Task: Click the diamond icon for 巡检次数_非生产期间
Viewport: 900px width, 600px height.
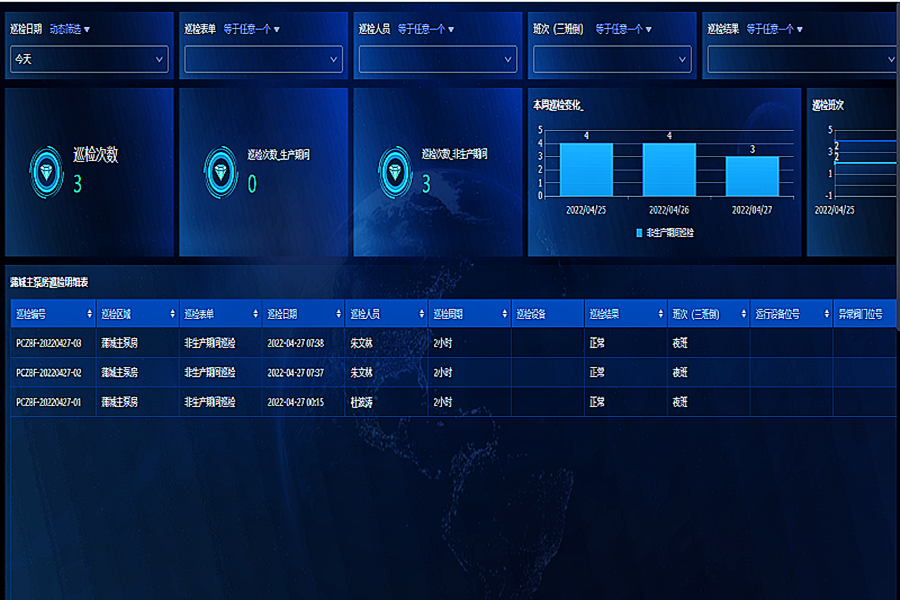Action: (395, 171)
